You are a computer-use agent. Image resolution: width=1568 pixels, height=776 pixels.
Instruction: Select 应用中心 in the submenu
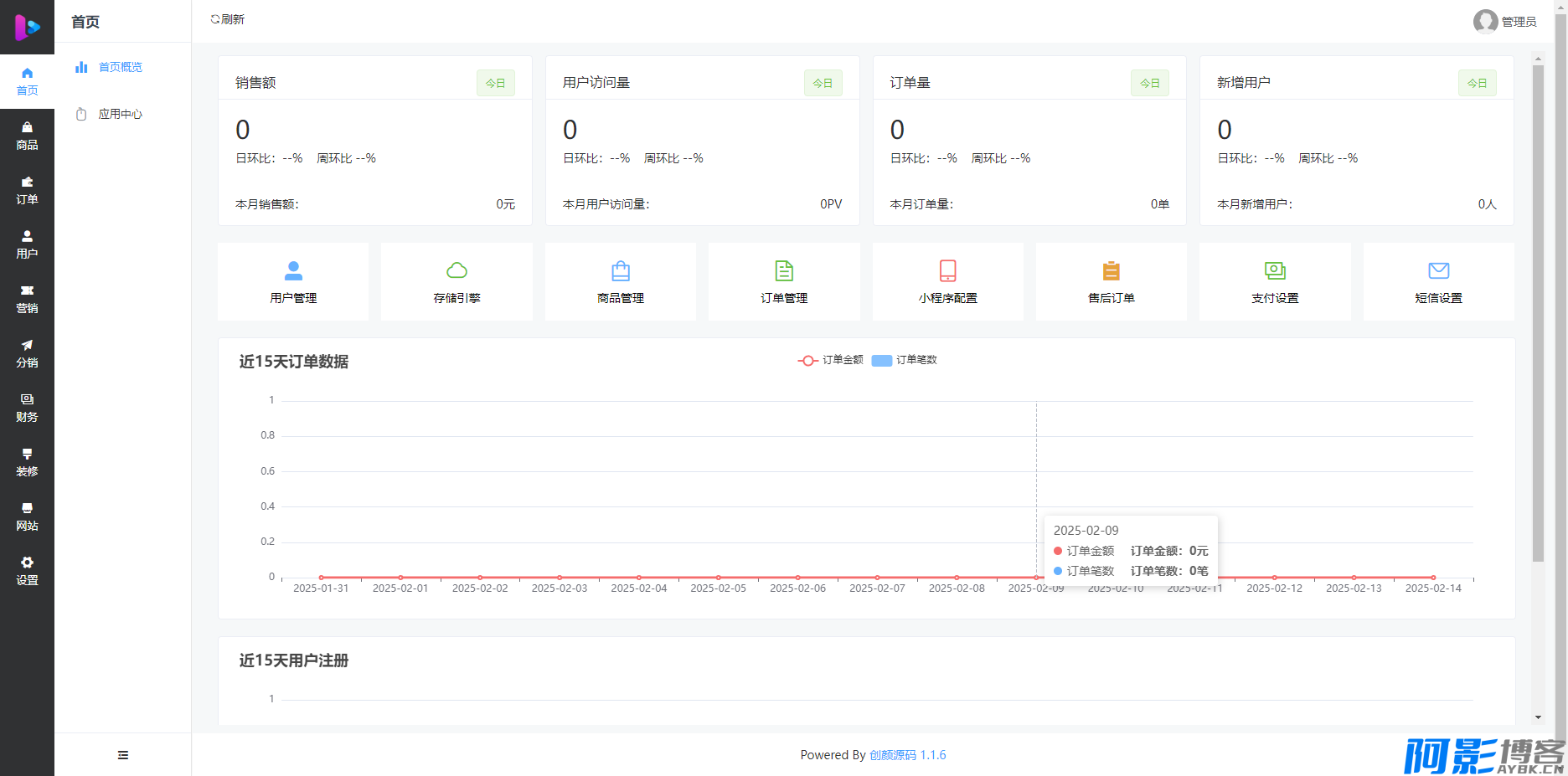(120, 114)
